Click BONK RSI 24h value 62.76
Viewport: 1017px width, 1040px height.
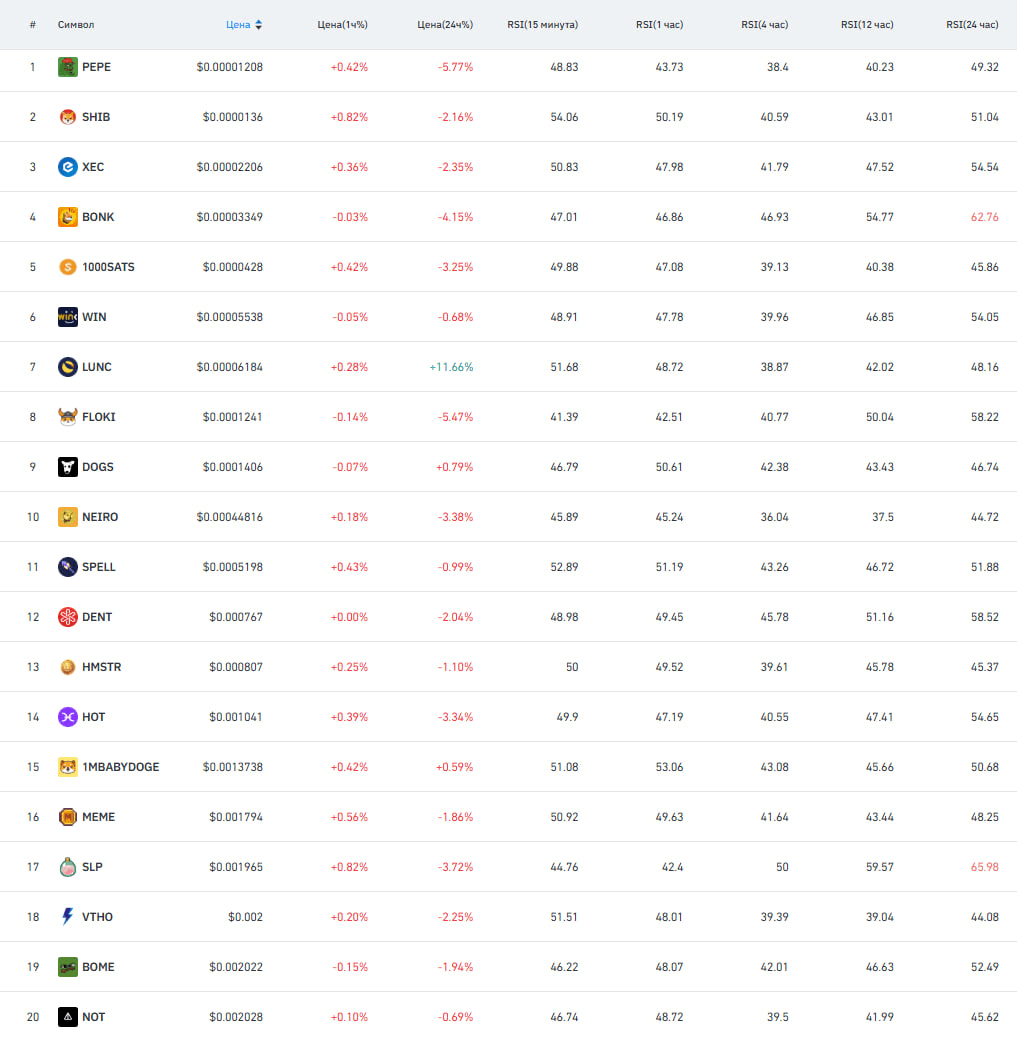click(x=984, y=217)
